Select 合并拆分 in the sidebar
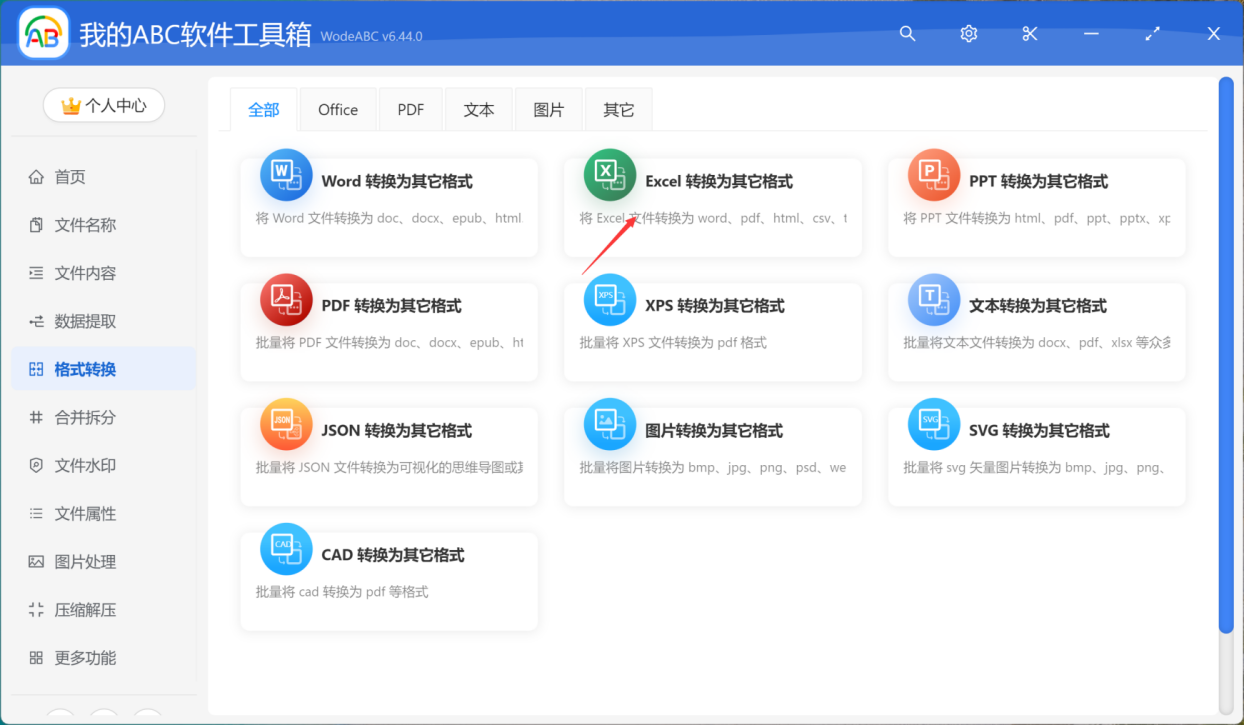Screen dimensions: 1245x726 tap(84, 417)
